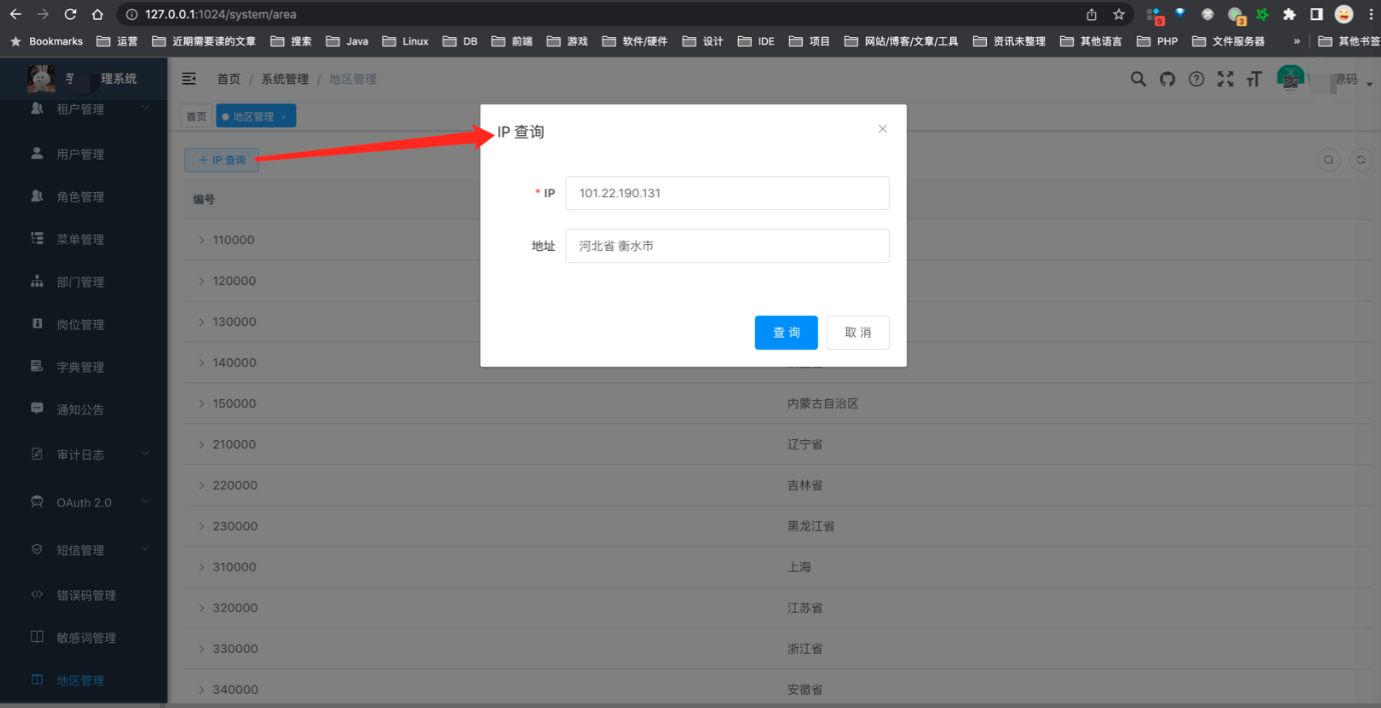Click the font size icon in header
Image resolution: width=1381 pixels, height=708 pixels.
(x=1254, y=79)
